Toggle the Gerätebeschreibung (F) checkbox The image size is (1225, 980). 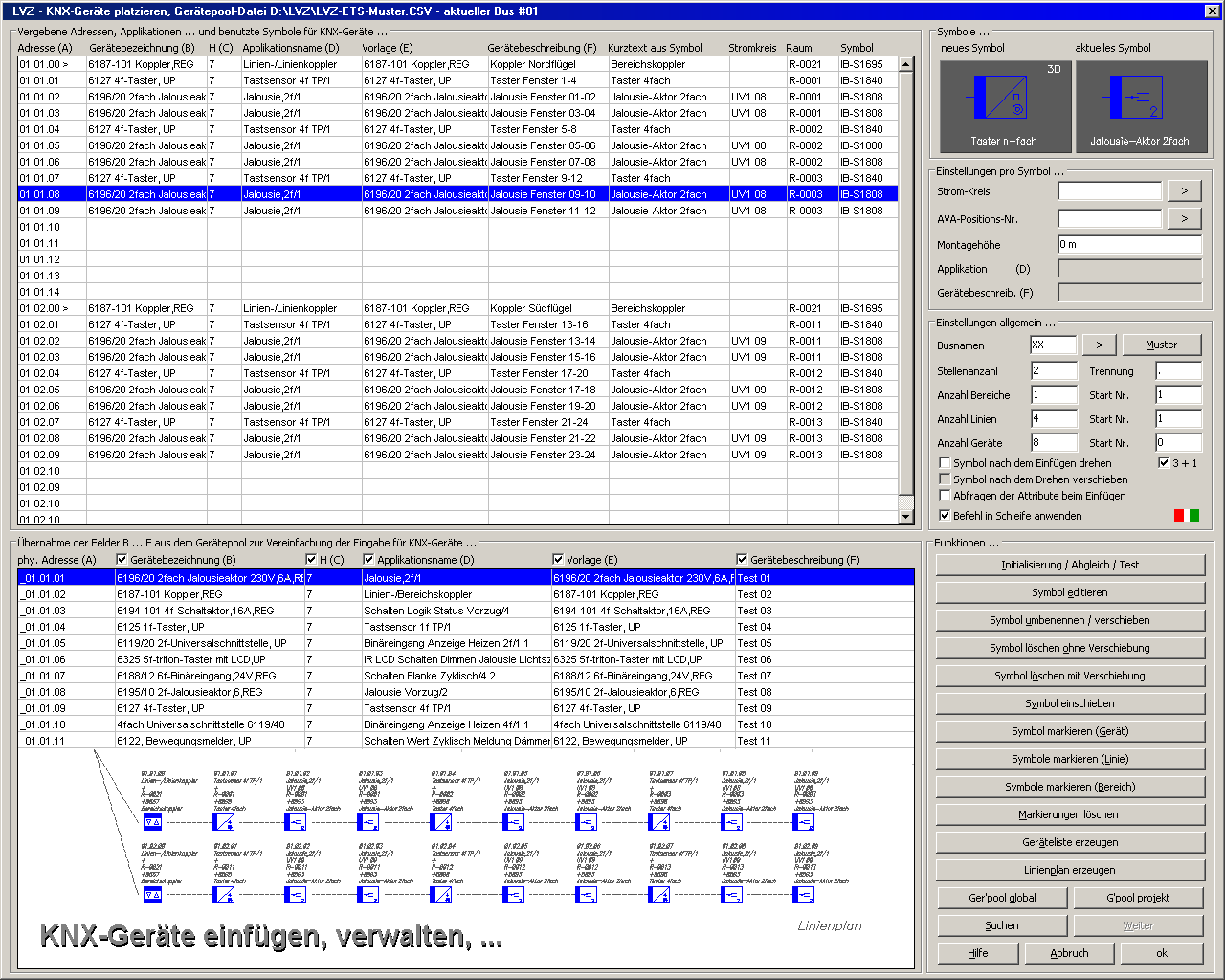click(742, 560)
